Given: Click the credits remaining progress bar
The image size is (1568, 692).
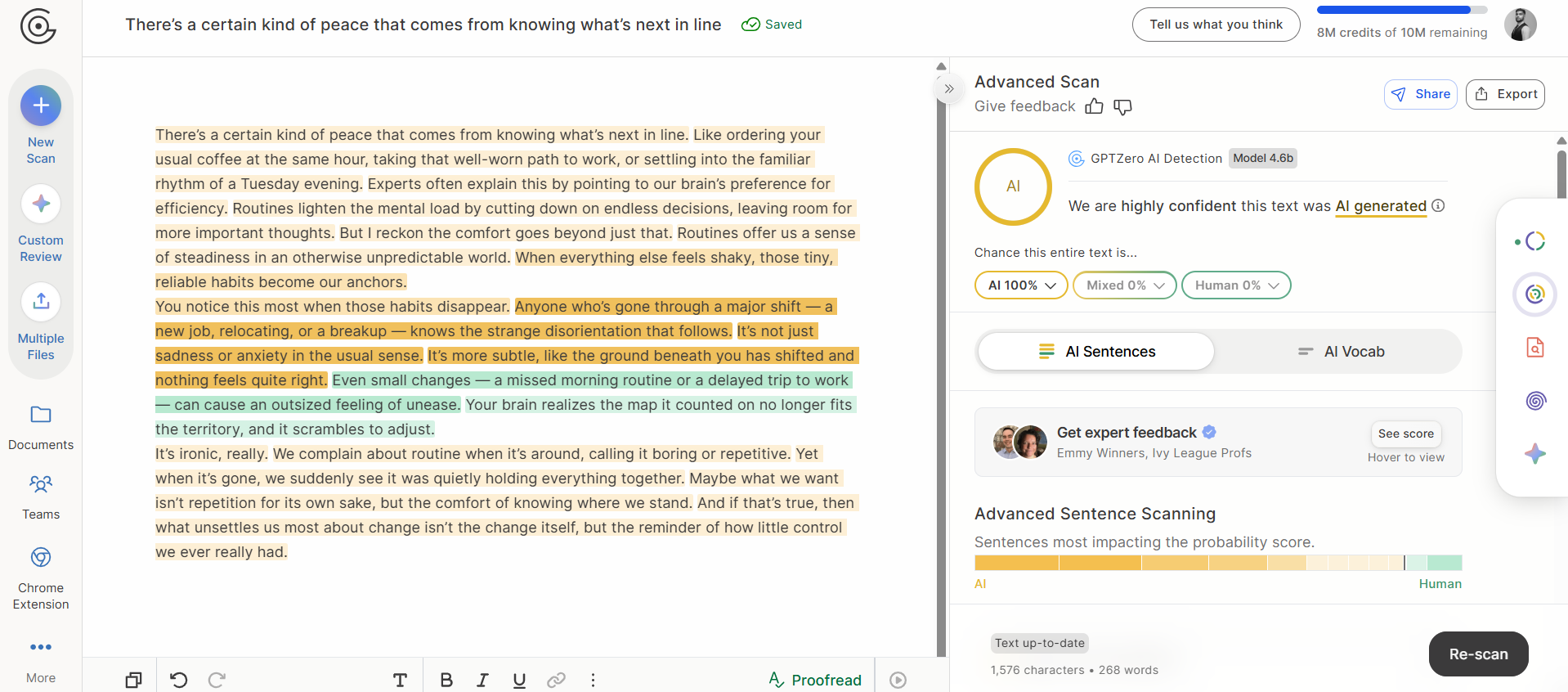Looking at the screenshot, I should tap(1401, 10).
